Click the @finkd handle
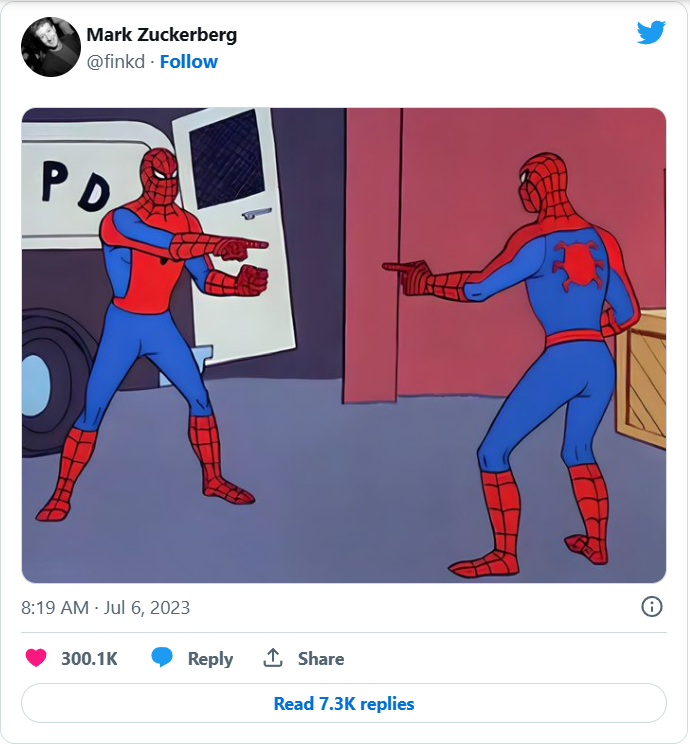Viewport: 690px width, 744px height. 116,61
